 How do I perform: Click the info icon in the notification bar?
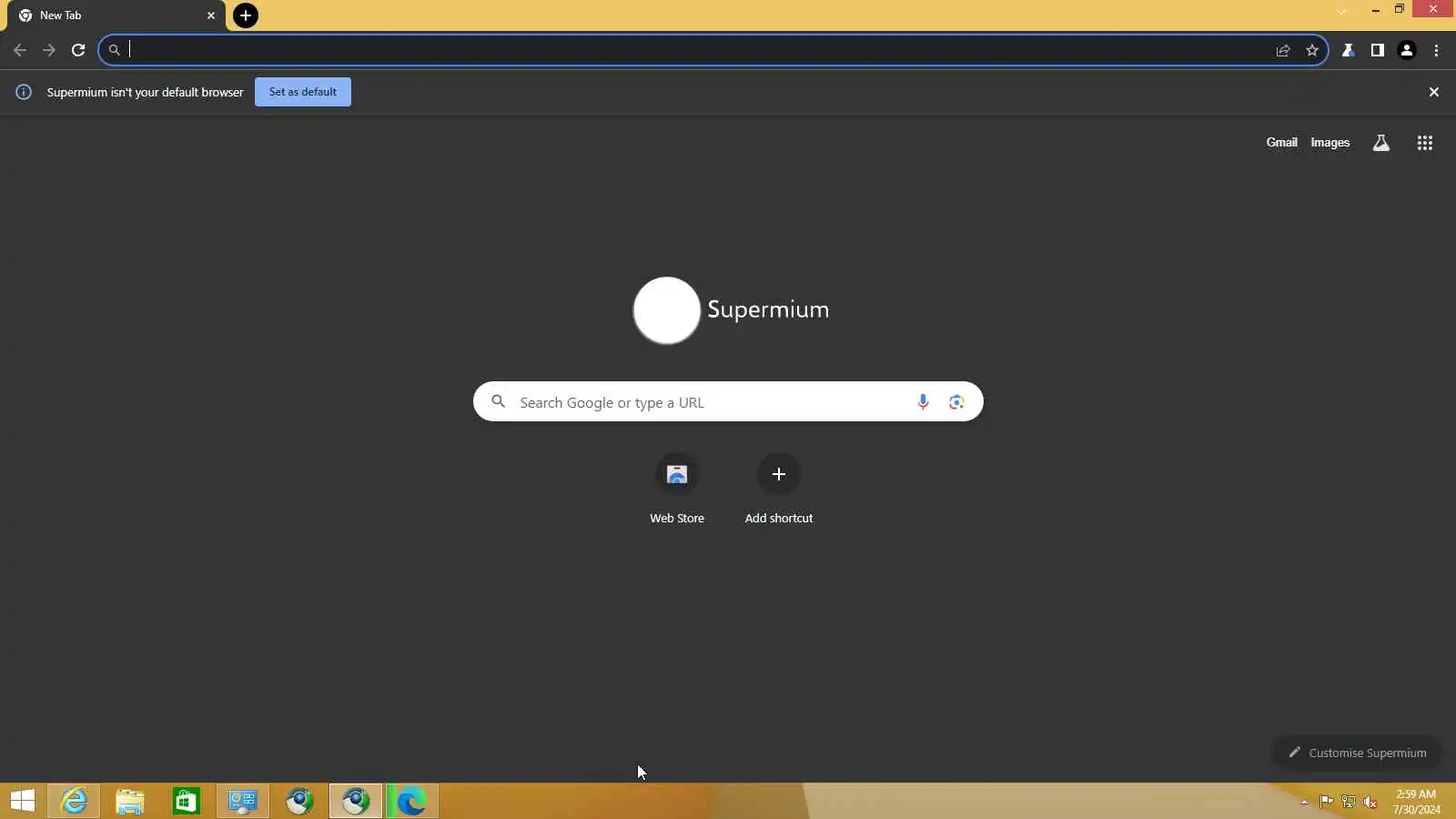pyautogui.click(x=24, y=92)
